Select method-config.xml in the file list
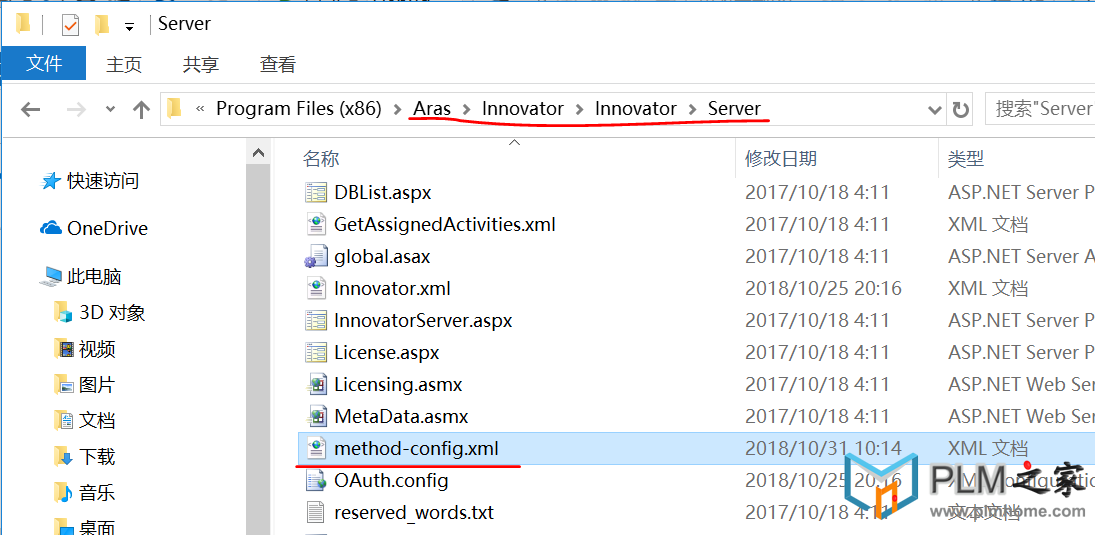Image resolution: width=1095 pixels, height=535 pixels. (417, 448)
